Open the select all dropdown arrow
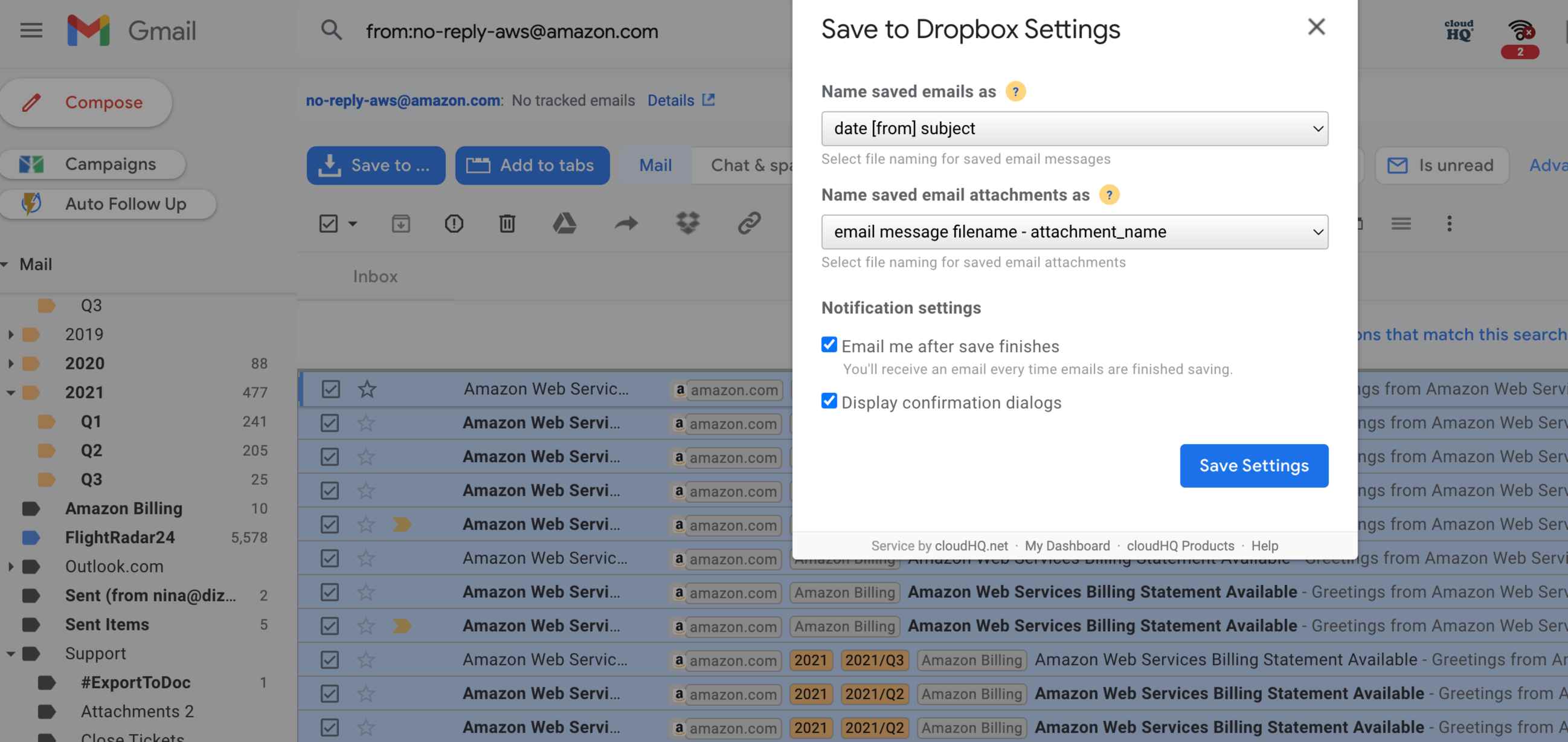This screenshot has height=742, width=1568. tap(352, 224)
